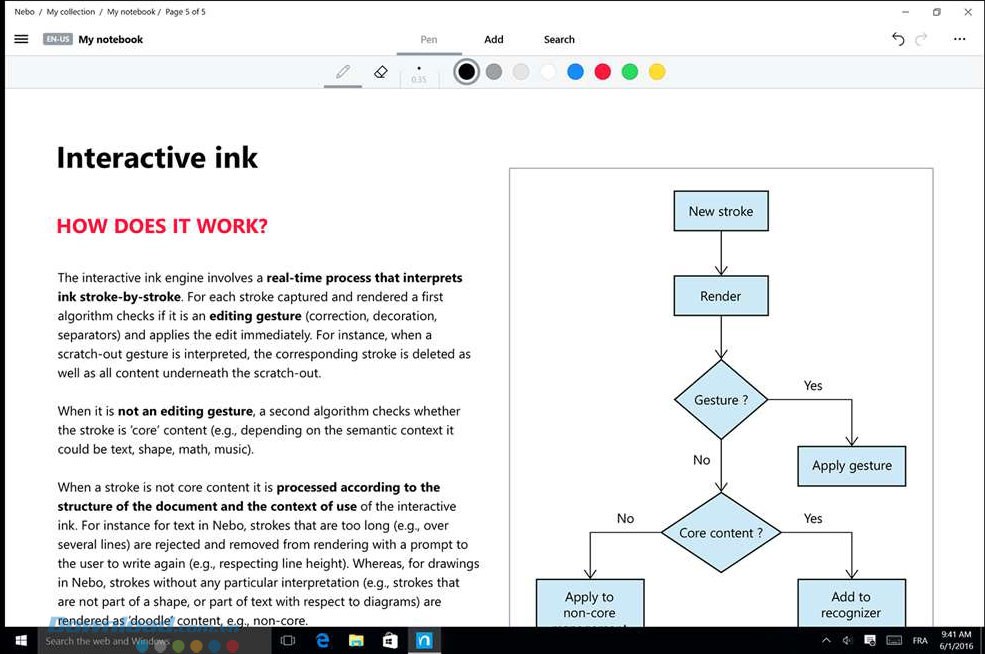Pick the blue ink color
Screen dimensions: 985x654
[575, 72]
